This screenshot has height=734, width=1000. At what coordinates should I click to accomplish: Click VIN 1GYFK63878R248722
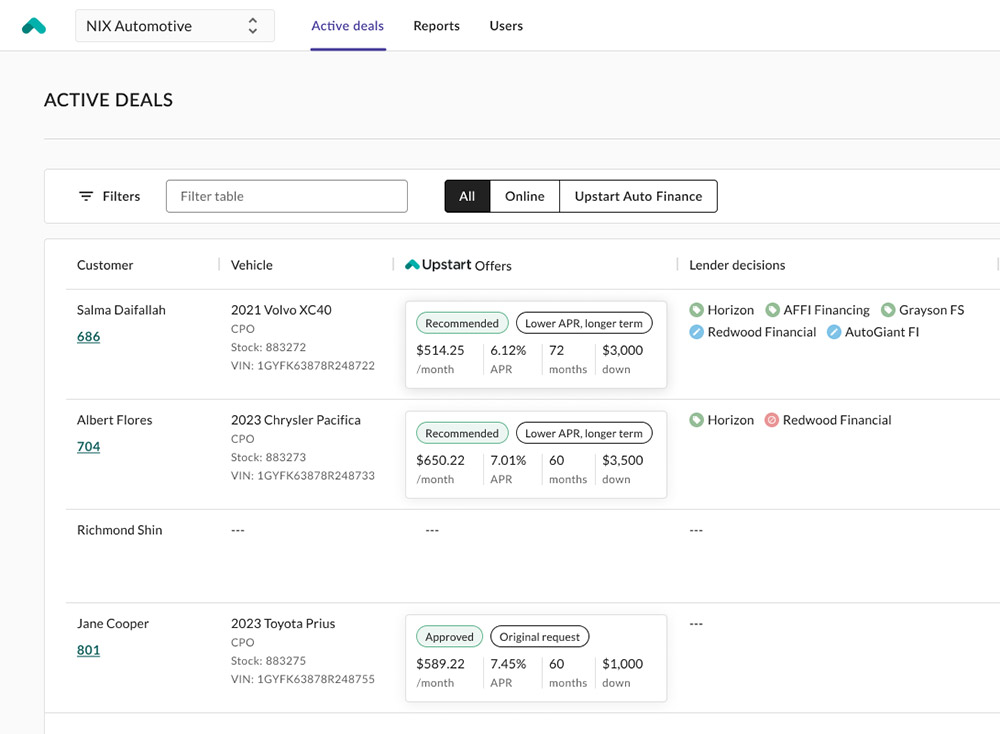click(x=303, y=365)
